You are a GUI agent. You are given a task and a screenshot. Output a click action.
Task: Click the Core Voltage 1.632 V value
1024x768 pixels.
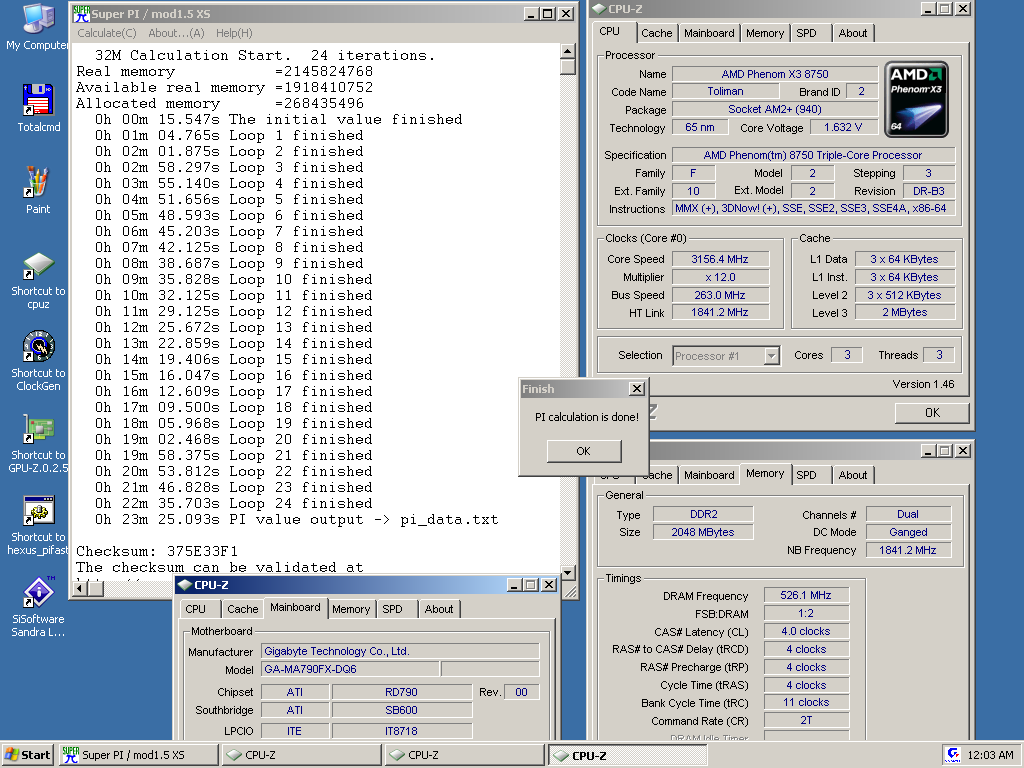[842, 127]
